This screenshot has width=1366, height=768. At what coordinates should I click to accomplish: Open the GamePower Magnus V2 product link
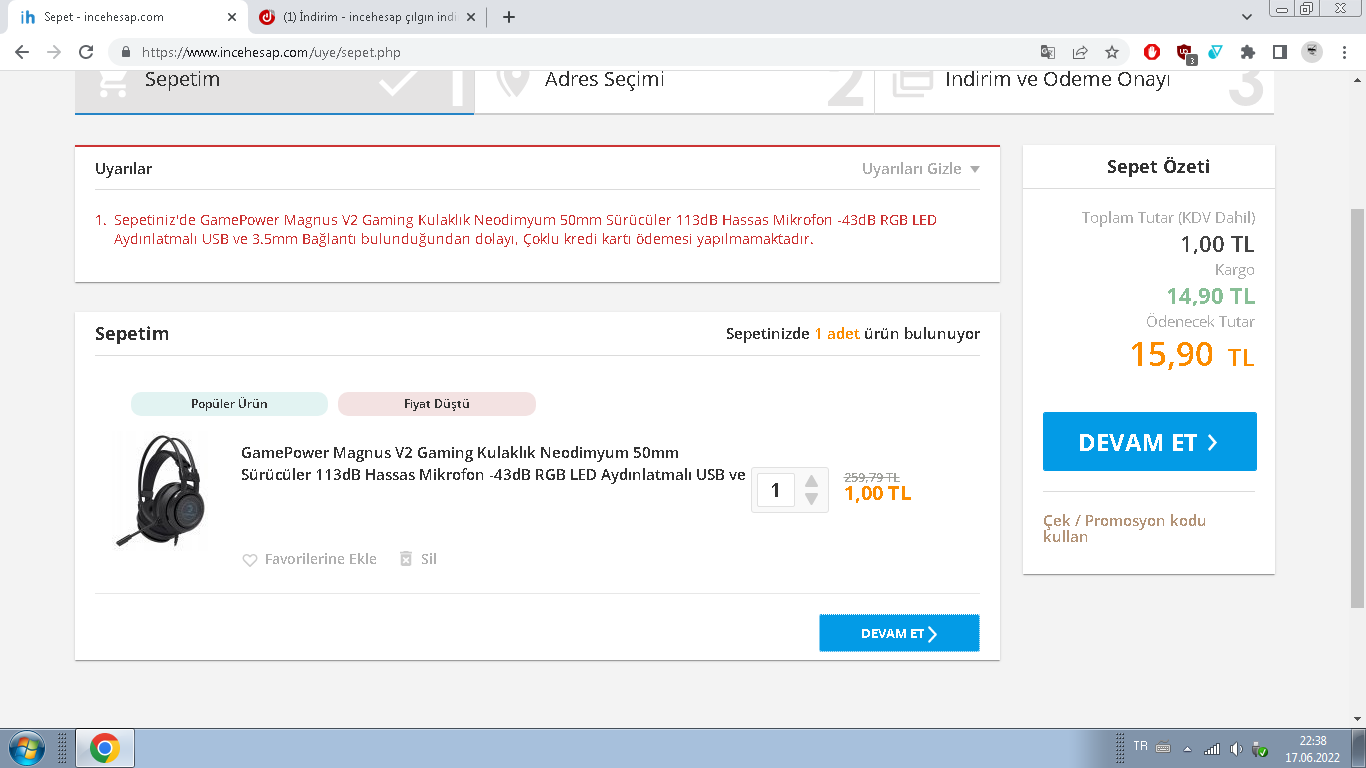point(493,464)
